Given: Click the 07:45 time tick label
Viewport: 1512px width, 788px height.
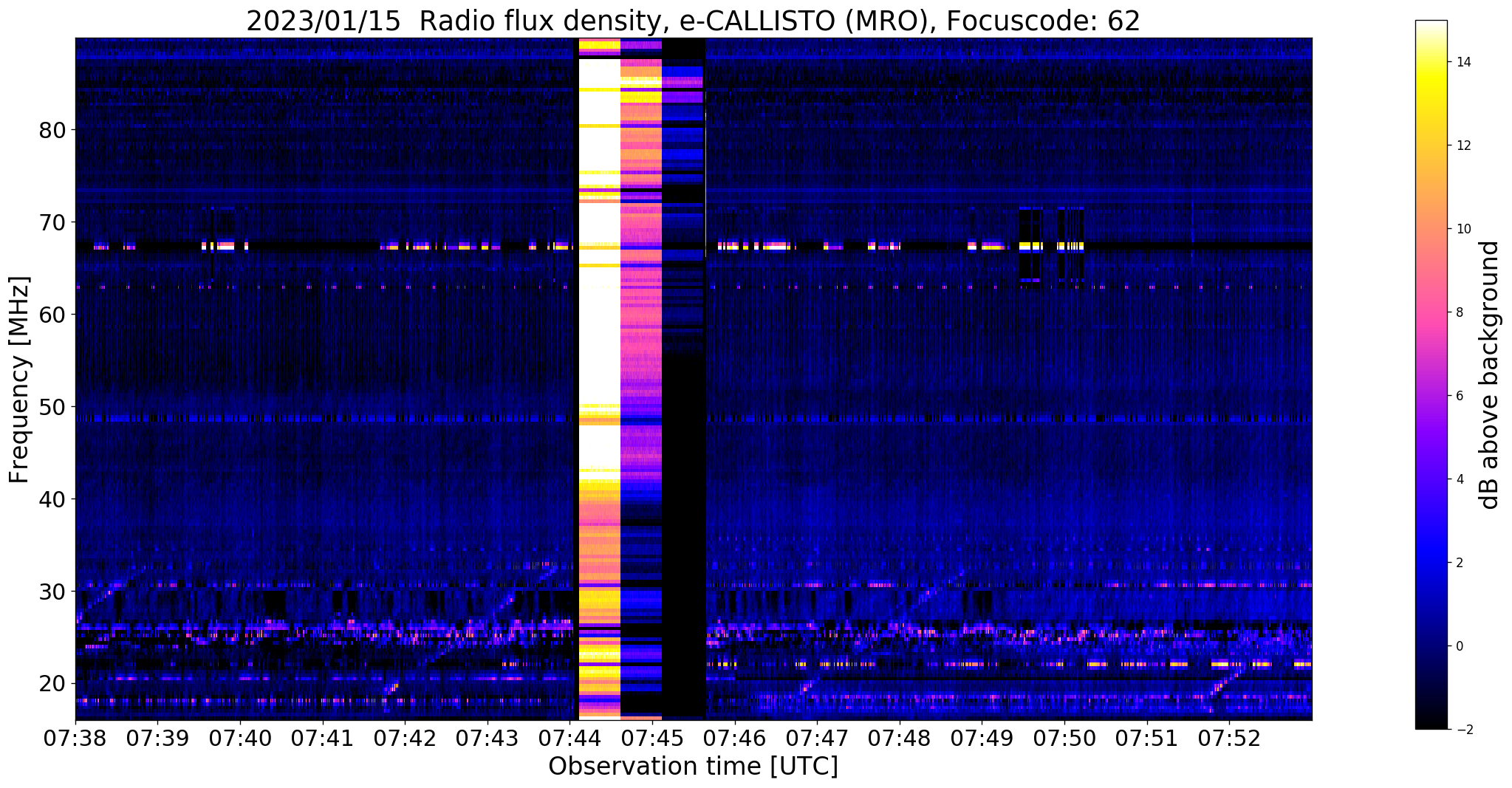Looking at the screenshot, I should click(652, 738).
